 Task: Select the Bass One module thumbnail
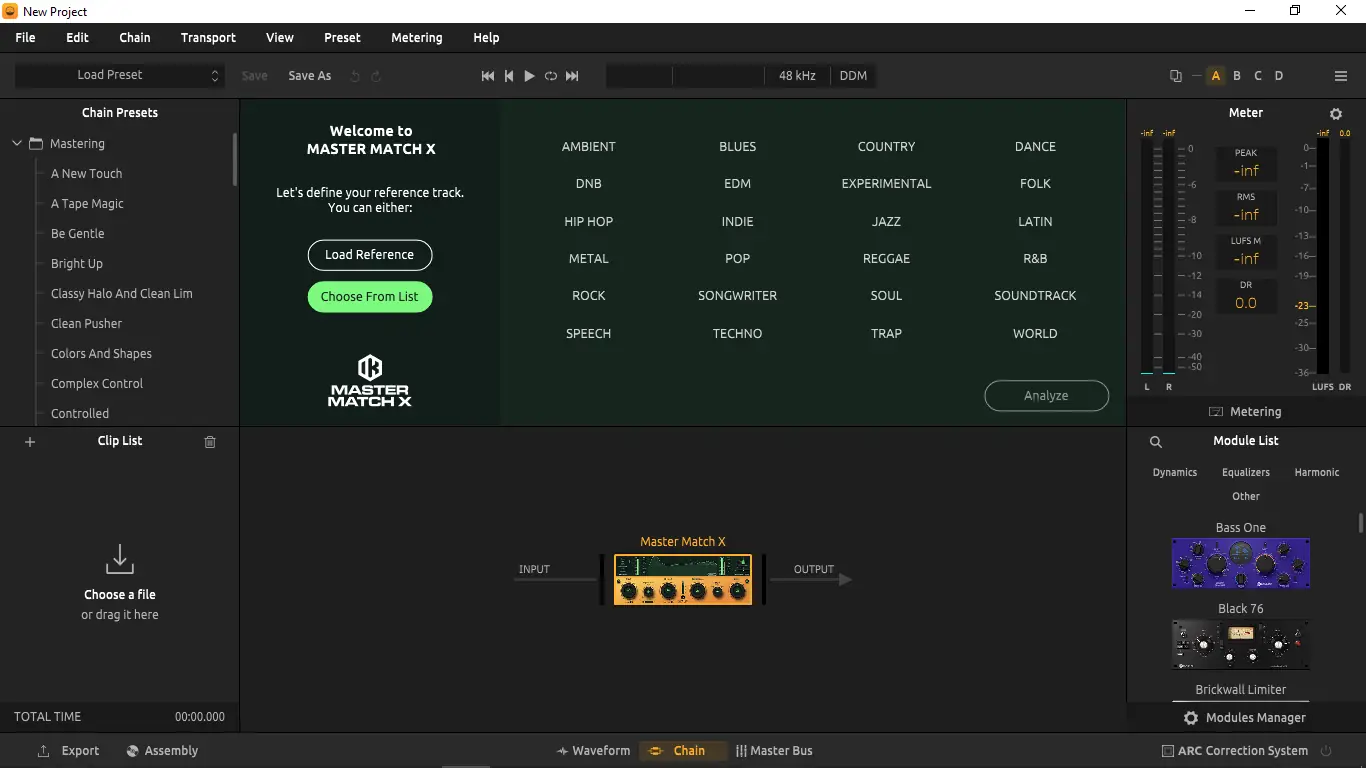(1241, 563)
